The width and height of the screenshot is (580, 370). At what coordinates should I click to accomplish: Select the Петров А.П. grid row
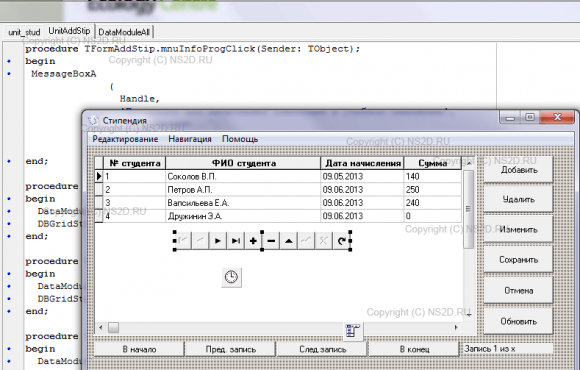(278, 190)
